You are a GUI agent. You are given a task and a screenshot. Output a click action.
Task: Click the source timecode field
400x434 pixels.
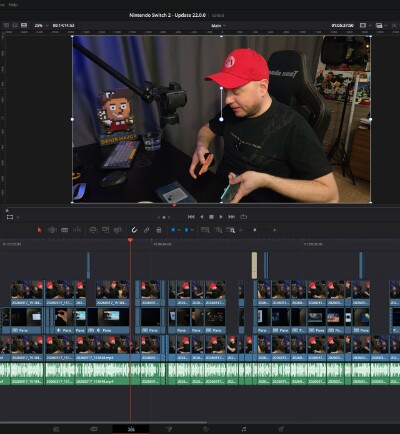tap(63, 26)
